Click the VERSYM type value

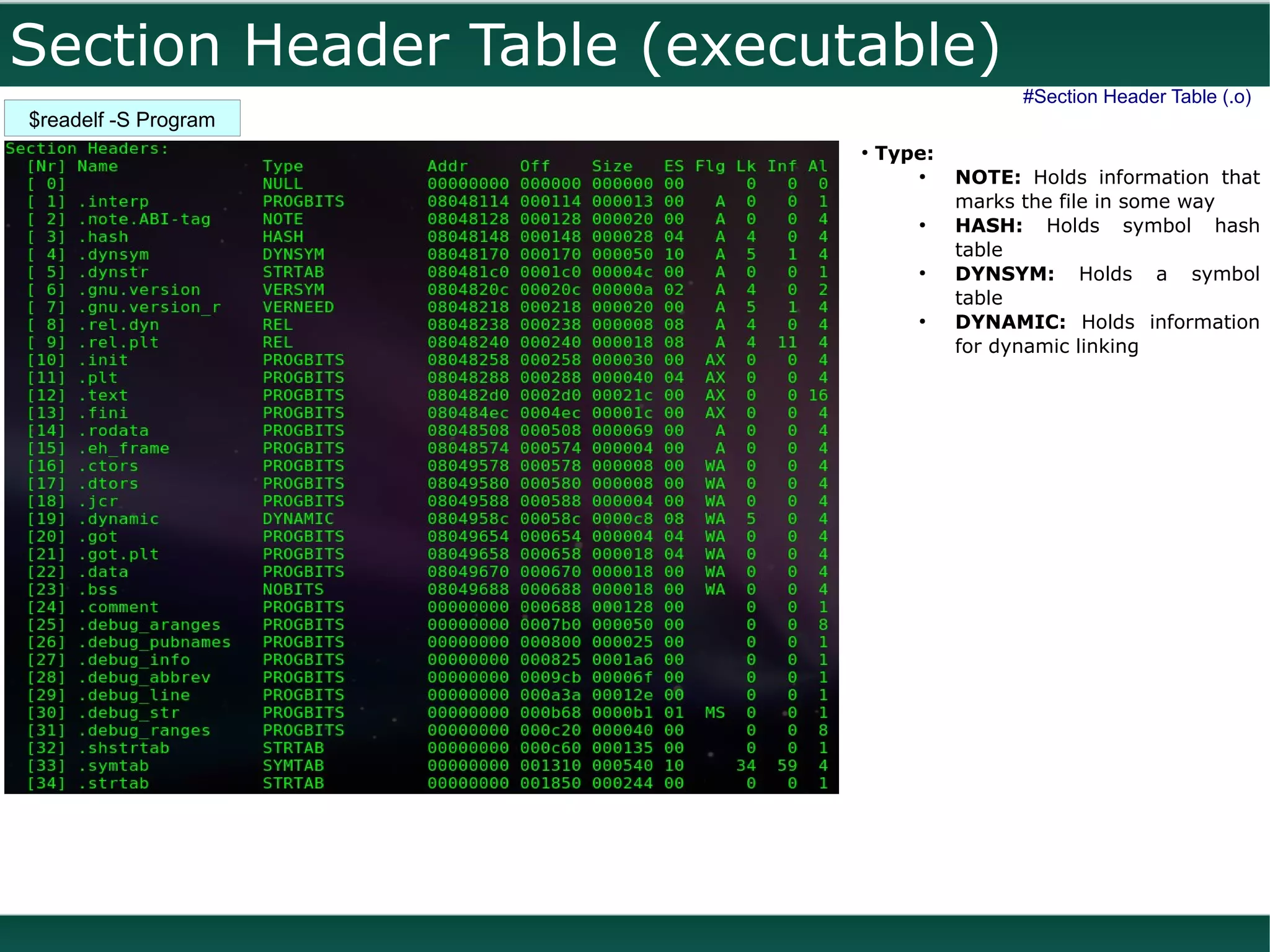click(x=293, y=290)
